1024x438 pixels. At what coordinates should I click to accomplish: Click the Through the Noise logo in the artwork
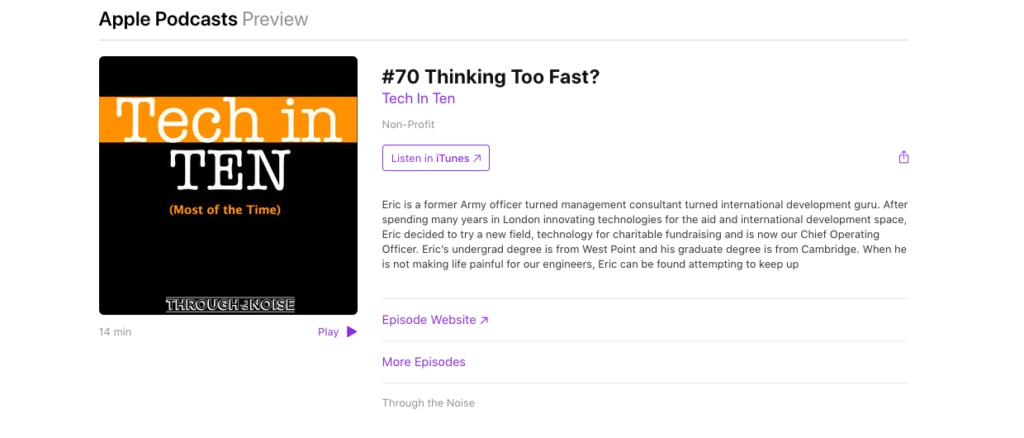[x=230, y=304]
